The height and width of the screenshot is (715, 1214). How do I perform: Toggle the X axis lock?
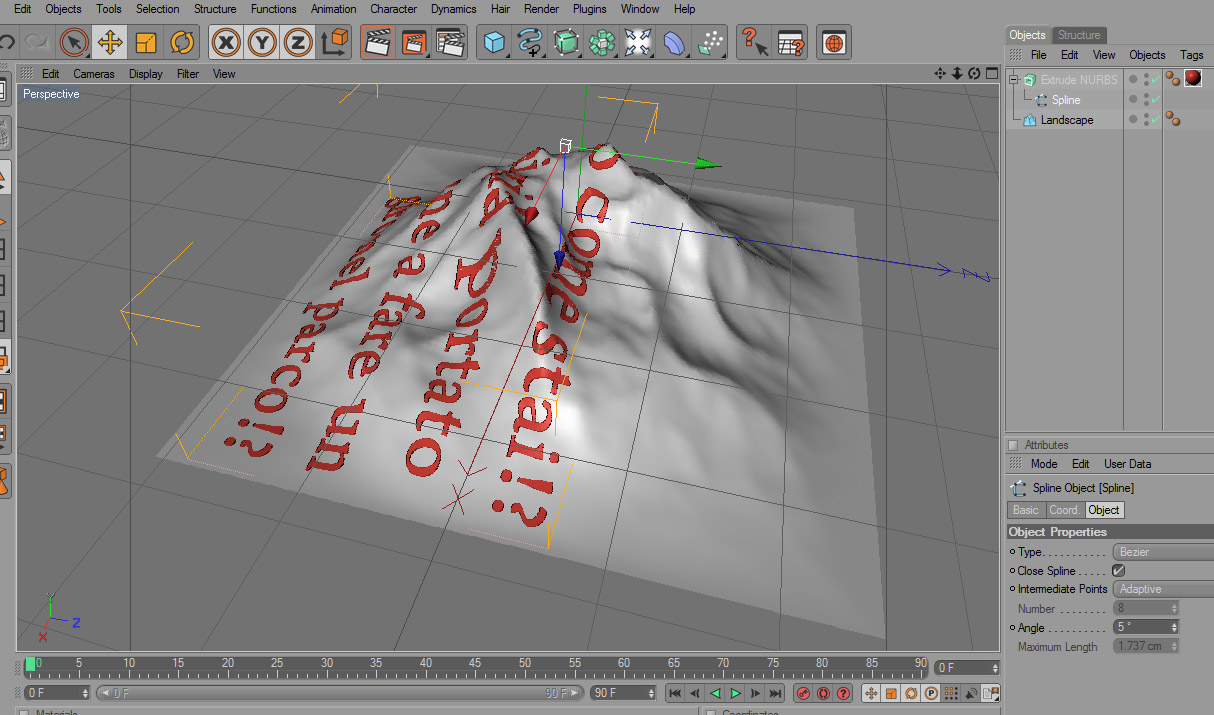pos(228,43)
